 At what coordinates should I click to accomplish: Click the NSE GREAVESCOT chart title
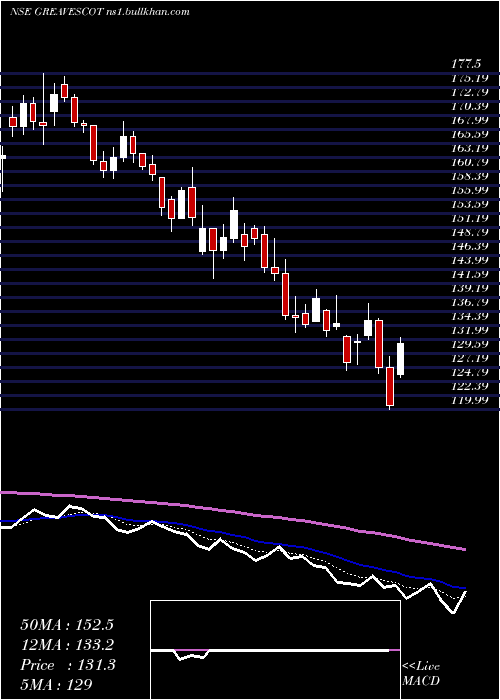click(100, 11)
